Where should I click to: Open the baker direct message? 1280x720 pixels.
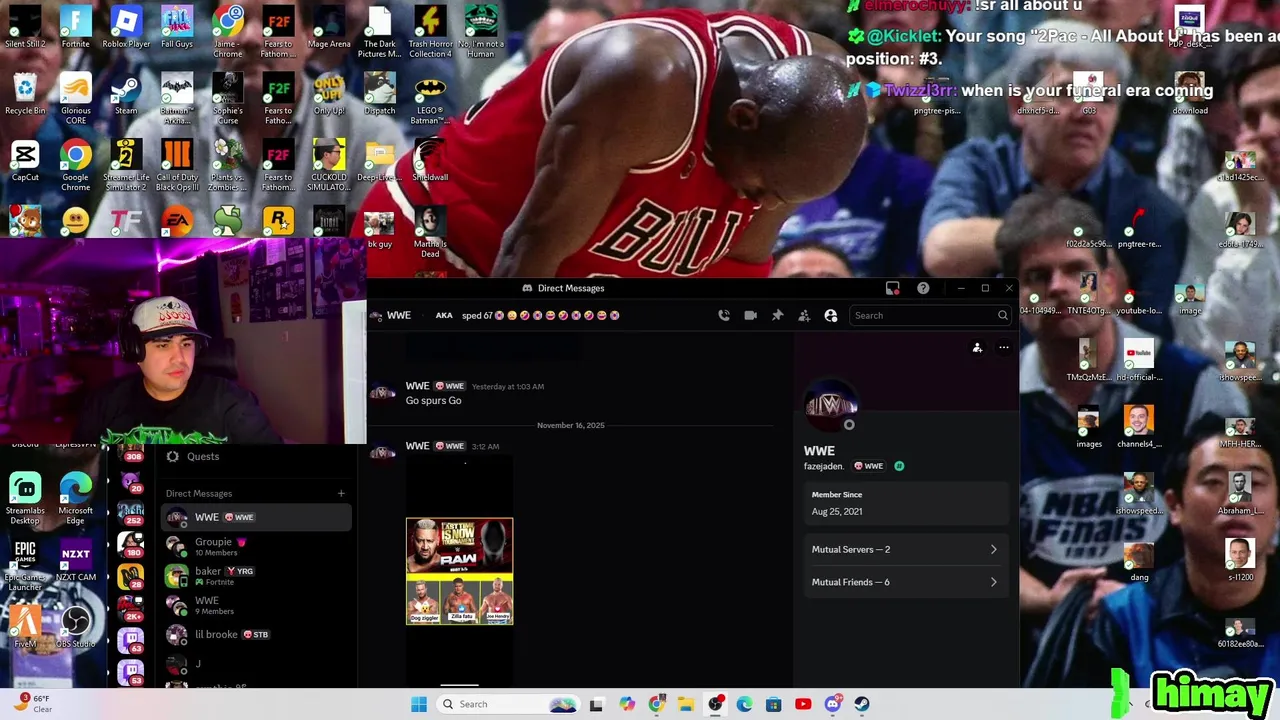256,576
